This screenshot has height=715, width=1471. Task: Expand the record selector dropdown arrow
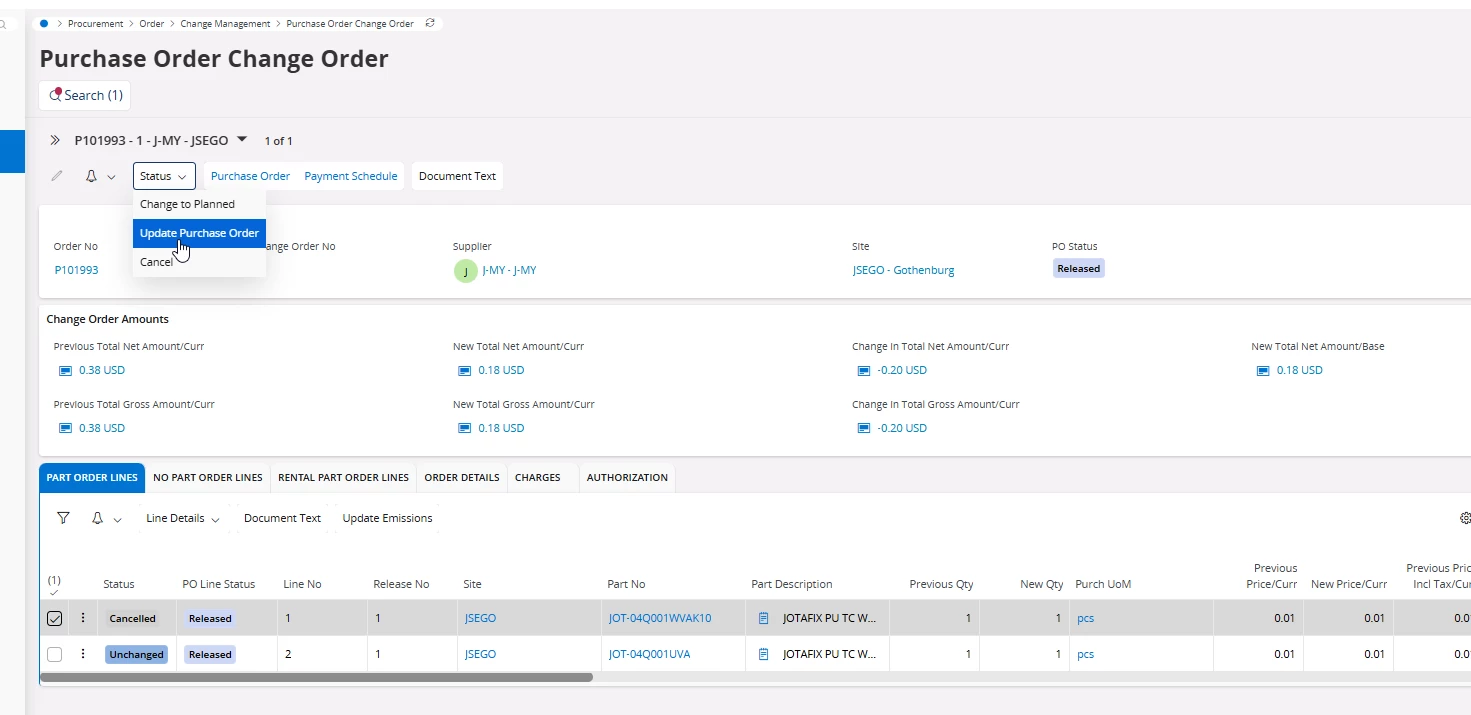(242, 140)
